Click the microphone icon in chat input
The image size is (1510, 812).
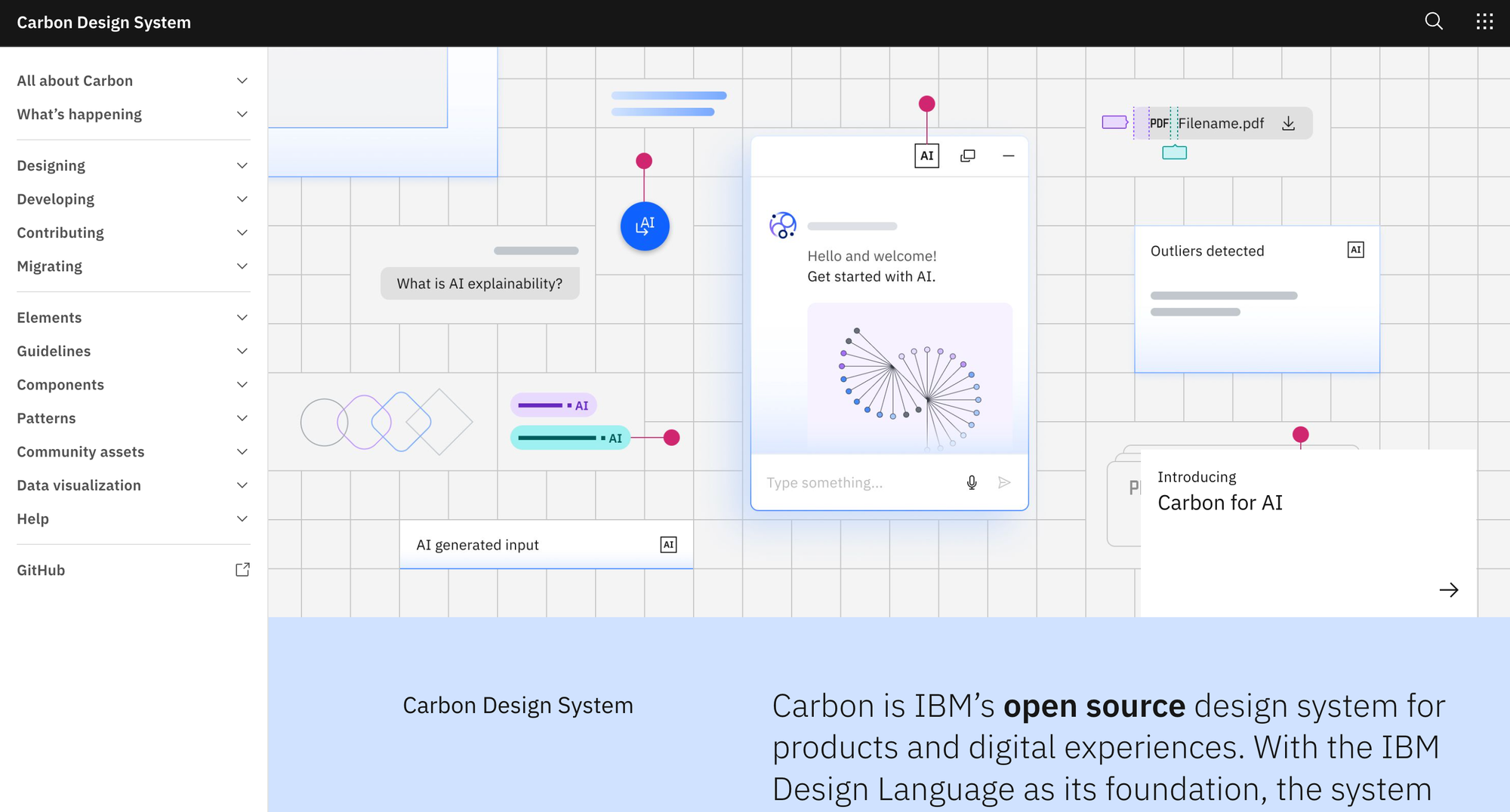coord(972,483)
